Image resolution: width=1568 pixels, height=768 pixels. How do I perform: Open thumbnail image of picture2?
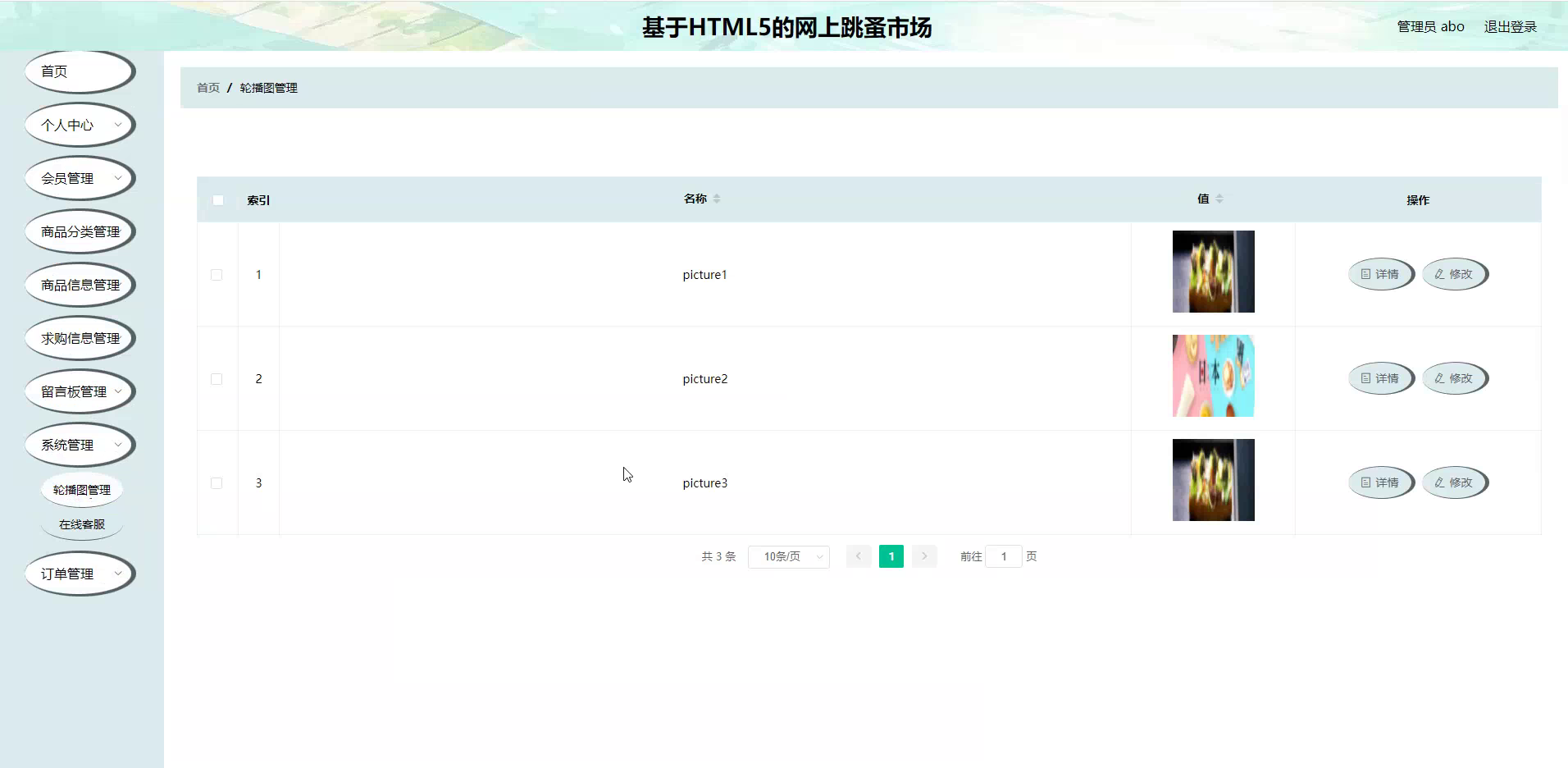coord(1214,376)
